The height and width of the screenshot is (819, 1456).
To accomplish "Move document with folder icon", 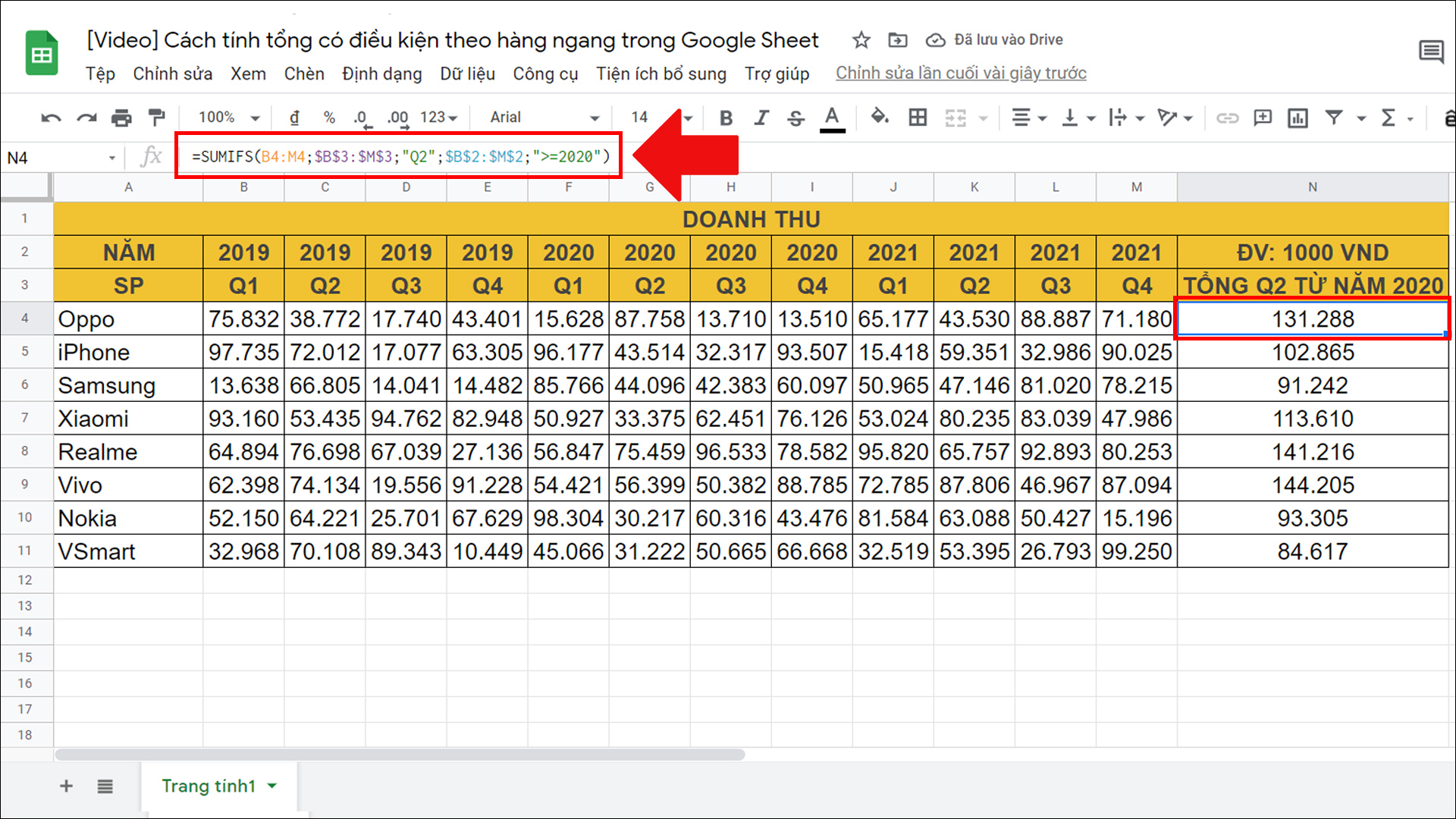I will (x=897, y=40).
